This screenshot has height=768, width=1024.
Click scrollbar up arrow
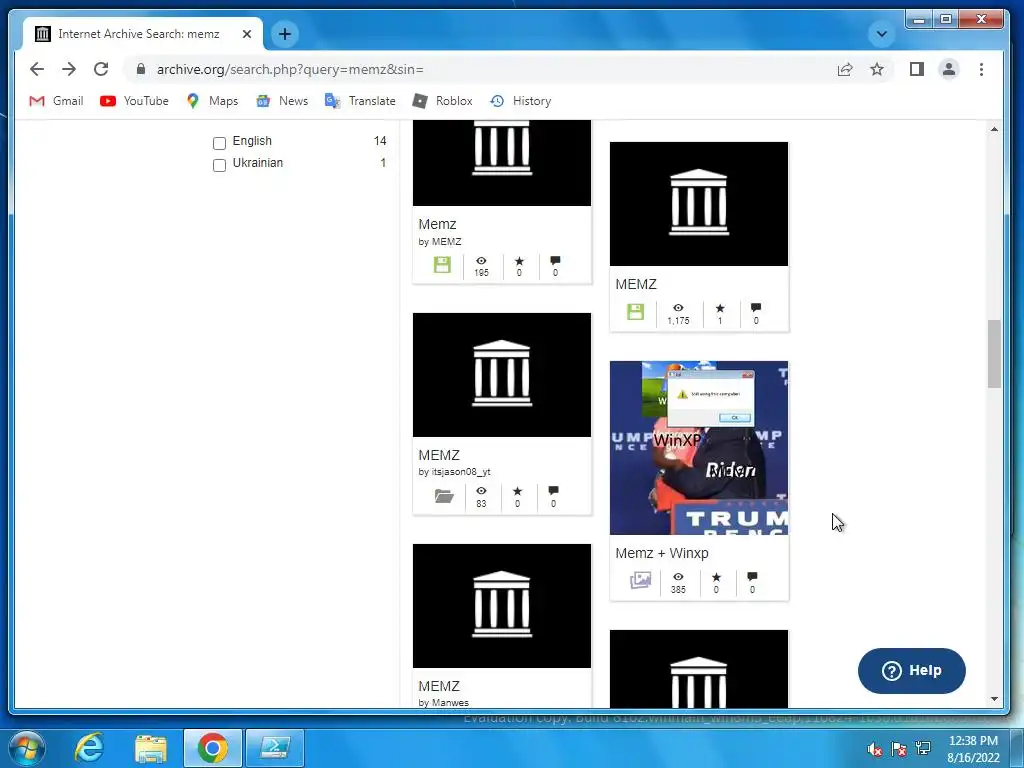coord(994,129)
